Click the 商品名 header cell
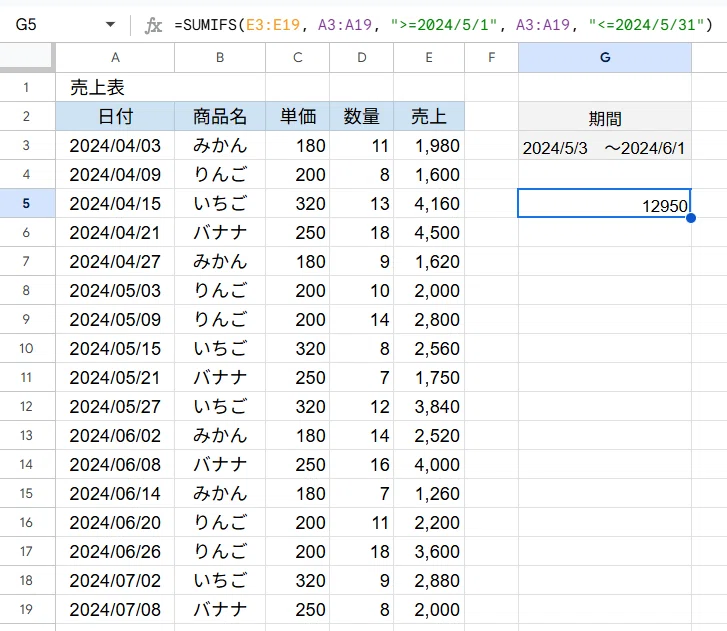727x631 pixels. coord(220,116)
